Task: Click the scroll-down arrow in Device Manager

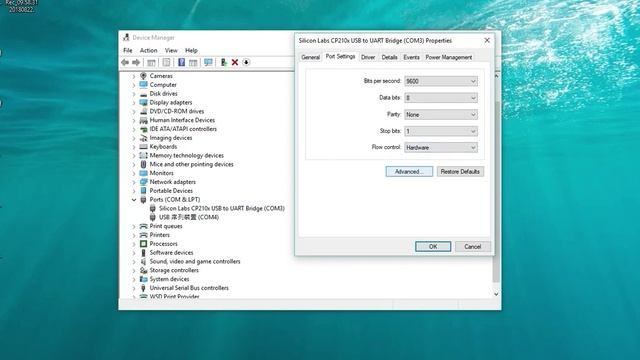Action: pos(496,294)
